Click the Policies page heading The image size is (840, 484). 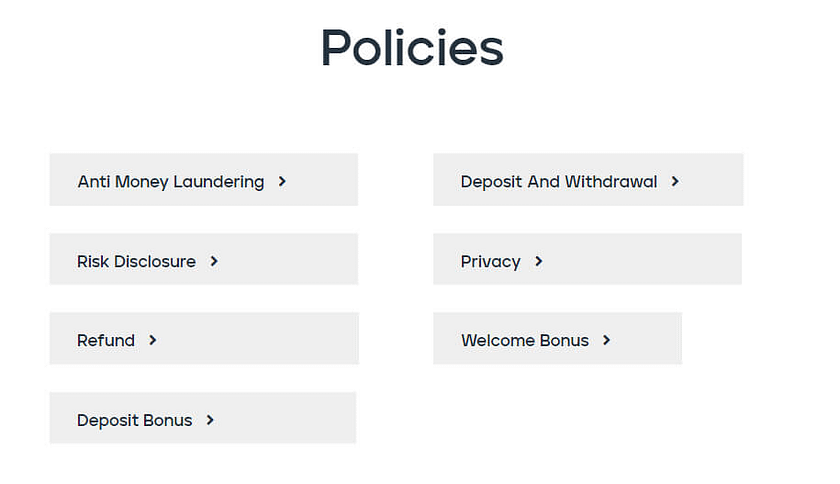pos(411,48)
